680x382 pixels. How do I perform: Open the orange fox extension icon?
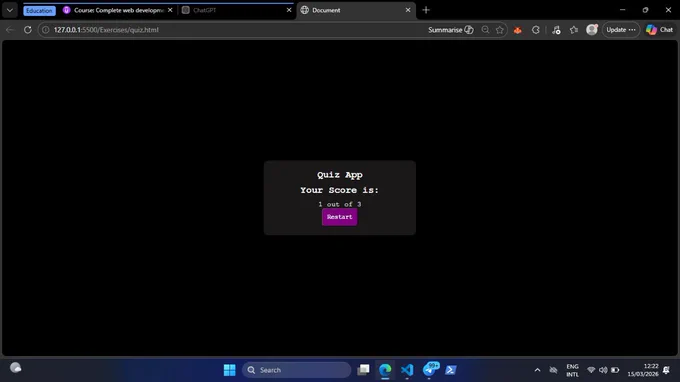point(517,30)
